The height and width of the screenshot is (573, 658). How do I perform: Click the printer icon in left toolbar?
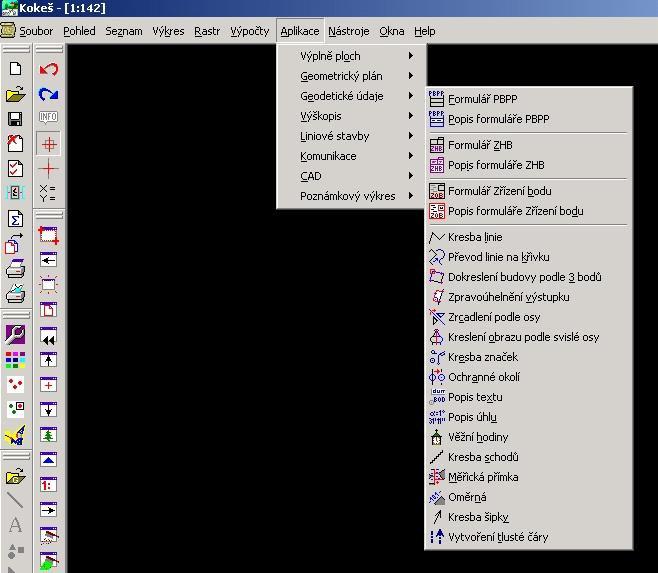[16, 269]
